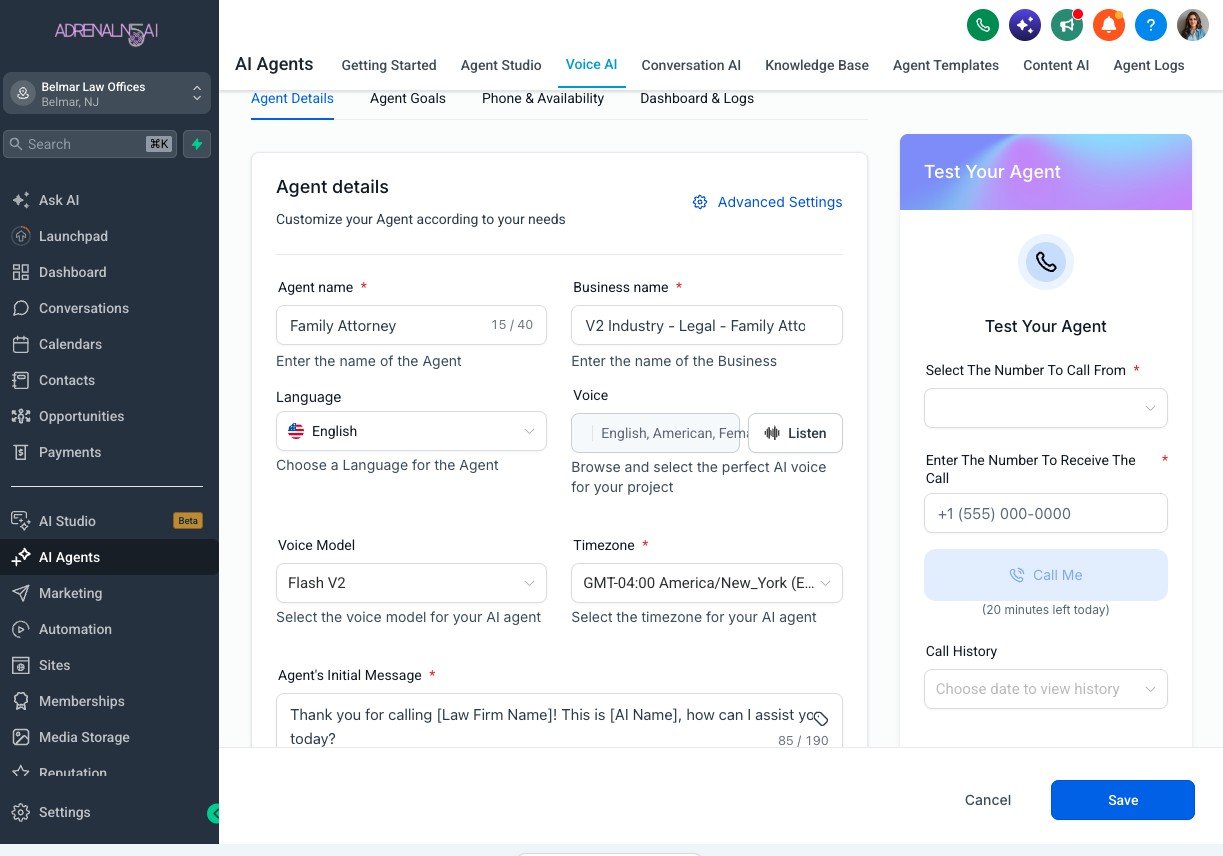Viewport: 1223px width, 856px height.
Task: Open the megaphone announcements icon
Action: [x=1067, y=24]
